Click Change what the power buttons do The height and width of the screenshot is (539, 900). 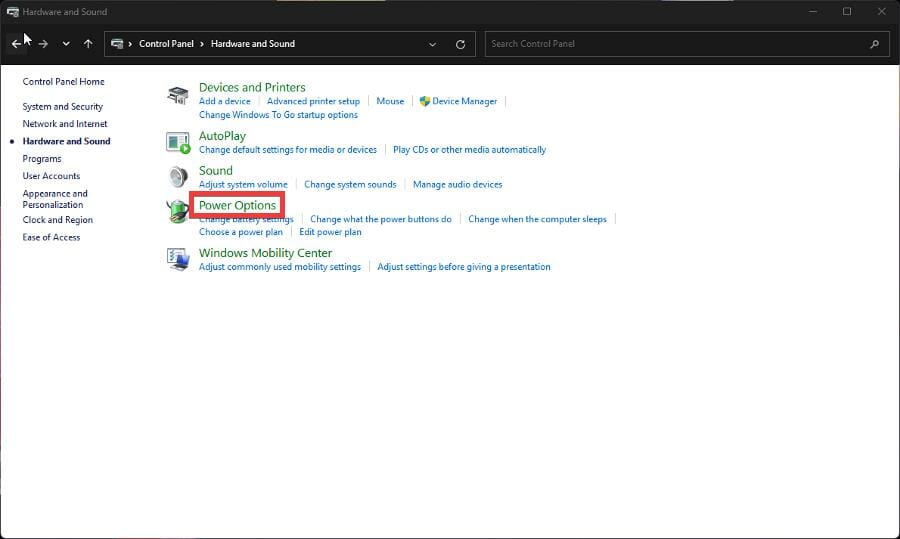(x=380, y=219)
